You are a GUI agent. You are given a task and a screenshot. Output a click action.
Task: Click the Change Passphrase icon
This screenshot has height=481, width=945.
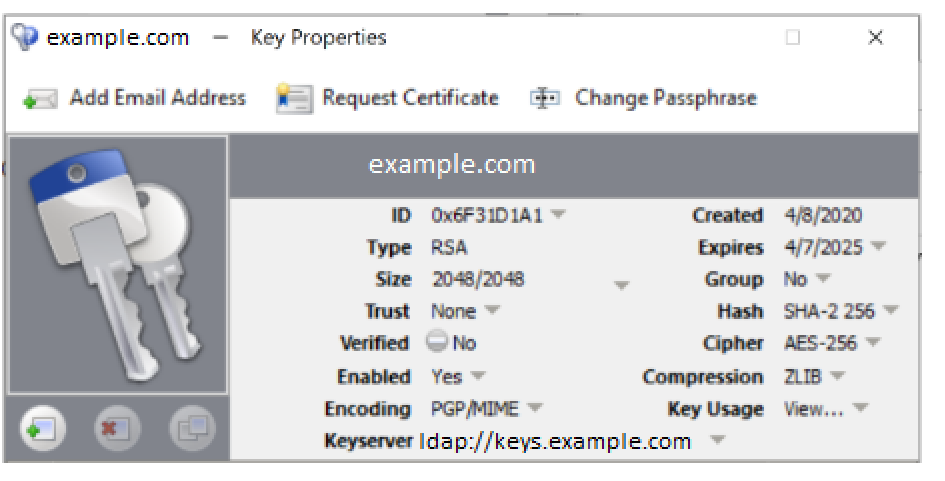pyautogui.click(x=545, y=98)
